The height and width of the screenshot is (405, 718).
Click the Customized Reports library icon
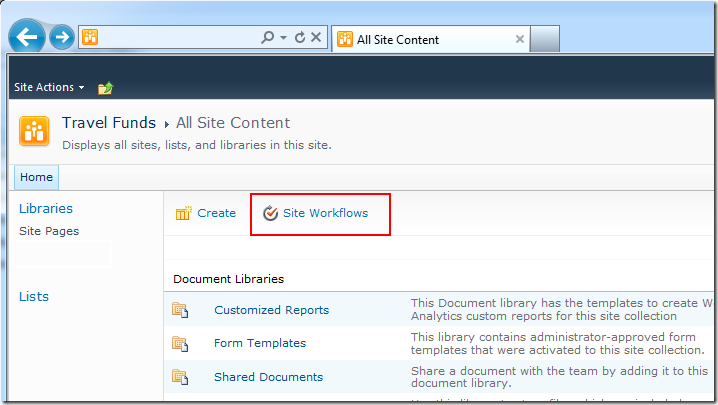click(180, 310)
